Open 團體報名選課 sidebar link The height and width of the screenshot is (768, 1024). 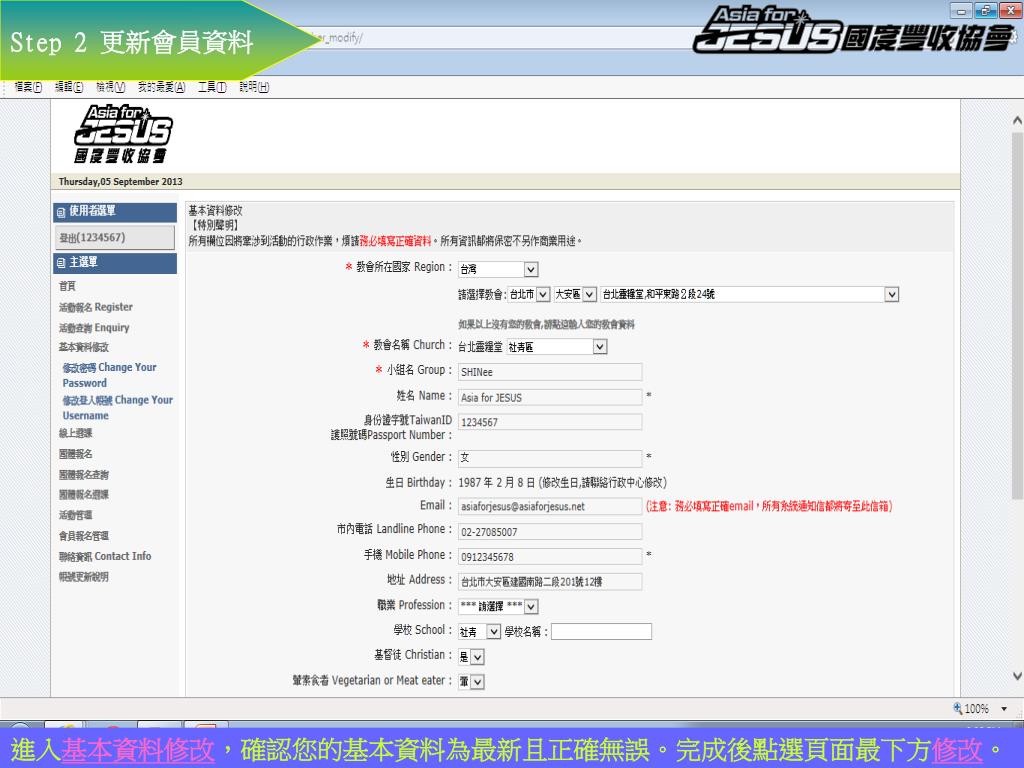(x=84, y=494)
